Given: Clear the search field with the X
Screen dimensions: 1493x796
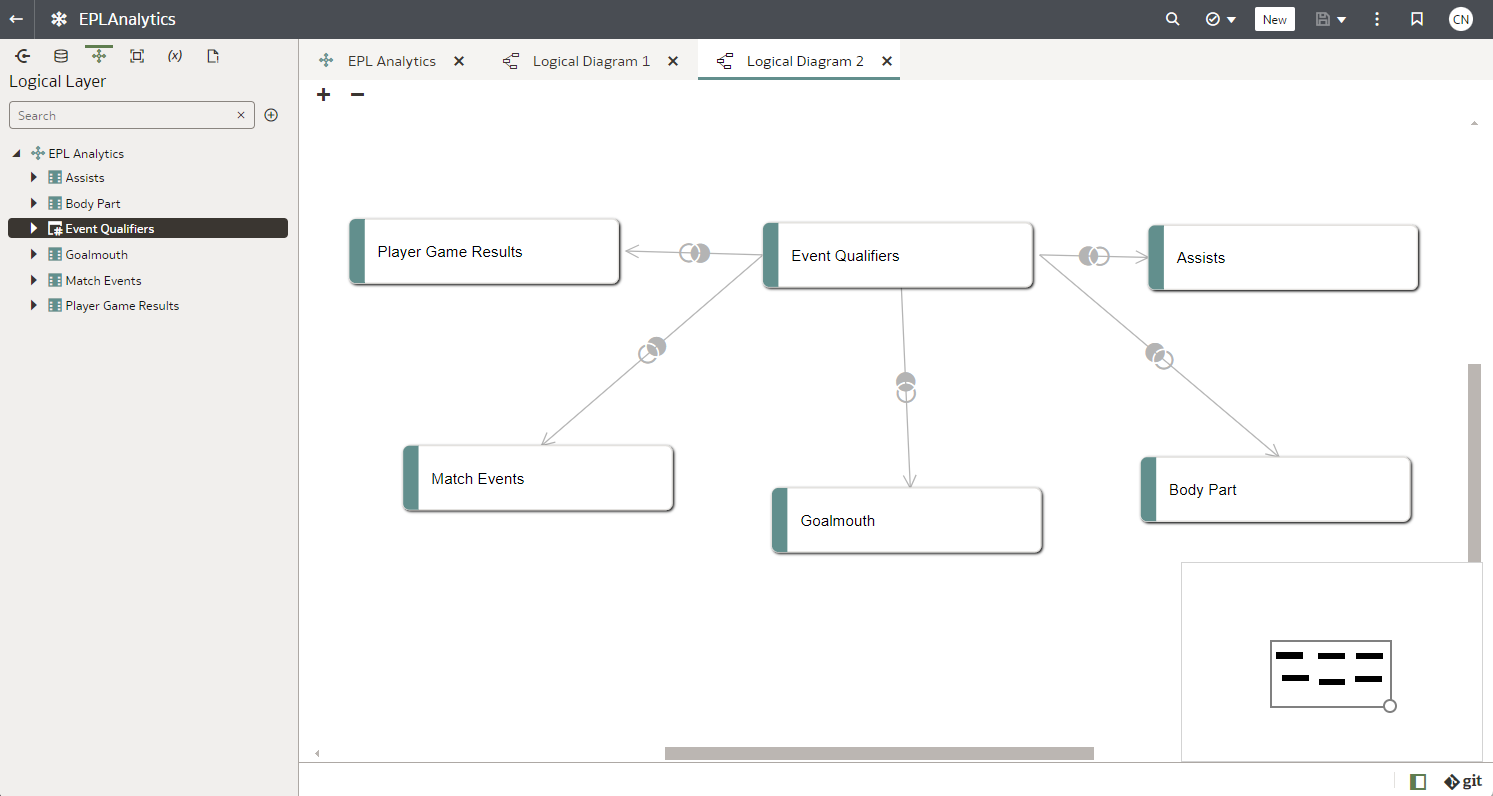Looking at the screenshot, I should tap(241, 115).
